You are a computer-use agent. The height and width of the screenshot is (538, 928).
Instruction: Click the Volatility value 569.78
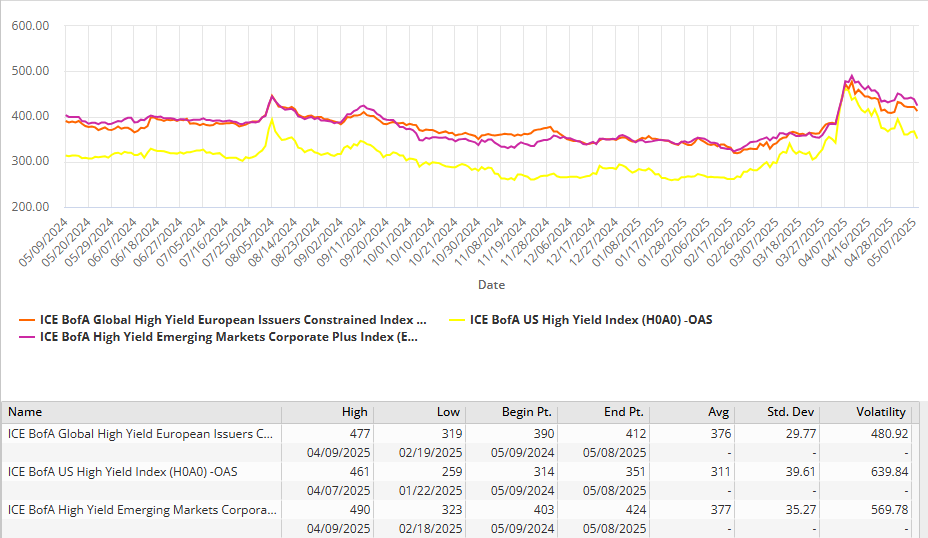890,510
